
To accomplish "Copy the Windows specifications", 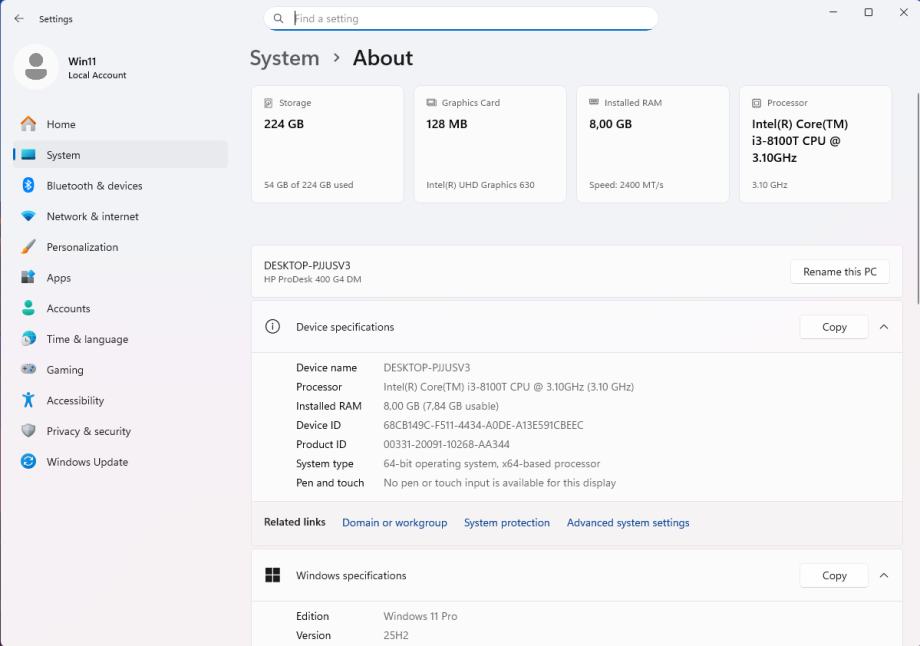I will point(834,576).
